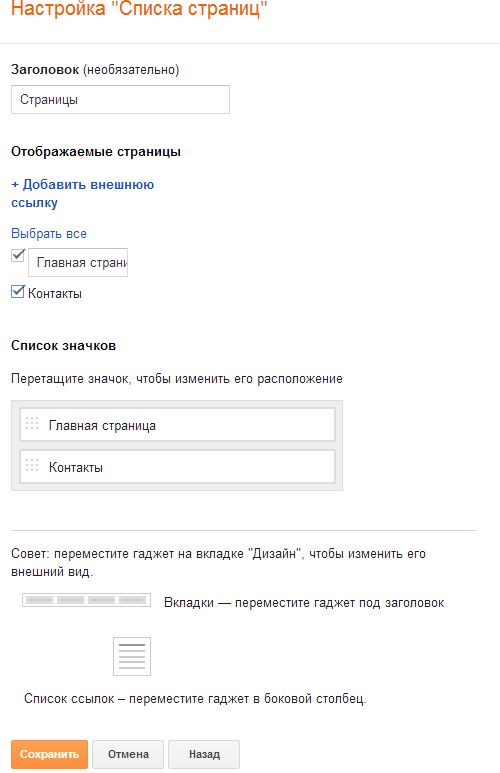The height and width of the screenshot is (773, 500).
Task: Click the drag handle beside Главная страница
Action: coord(32,423)
